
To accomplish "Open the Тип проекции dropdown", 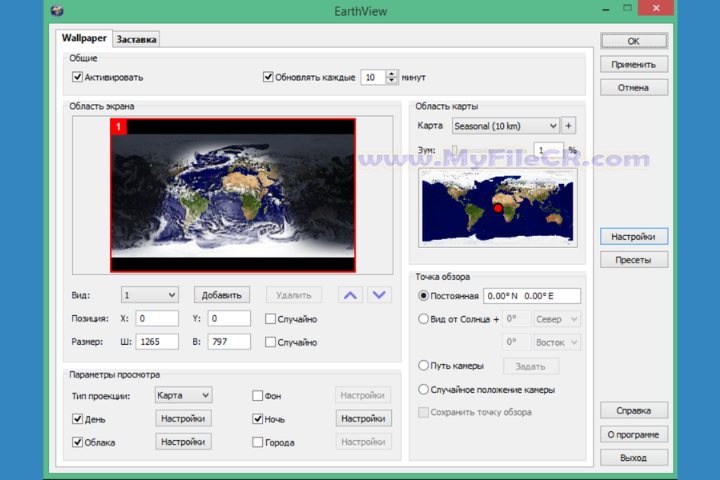I will click(x=183, y=395).
